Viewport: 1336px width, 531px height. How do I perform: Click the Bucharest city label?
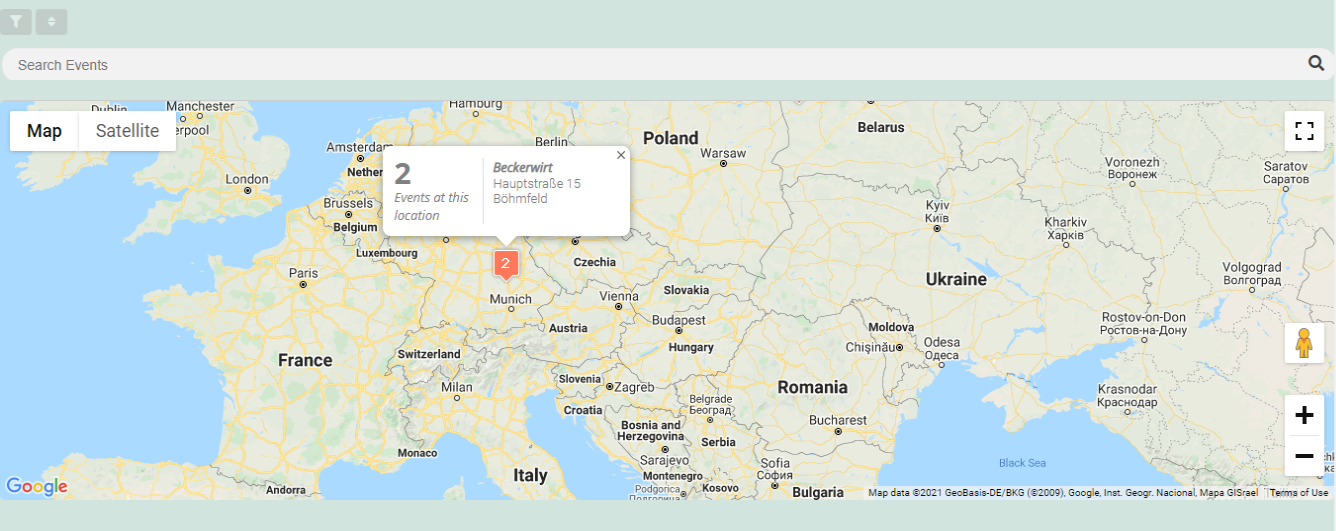pos(838,420)
